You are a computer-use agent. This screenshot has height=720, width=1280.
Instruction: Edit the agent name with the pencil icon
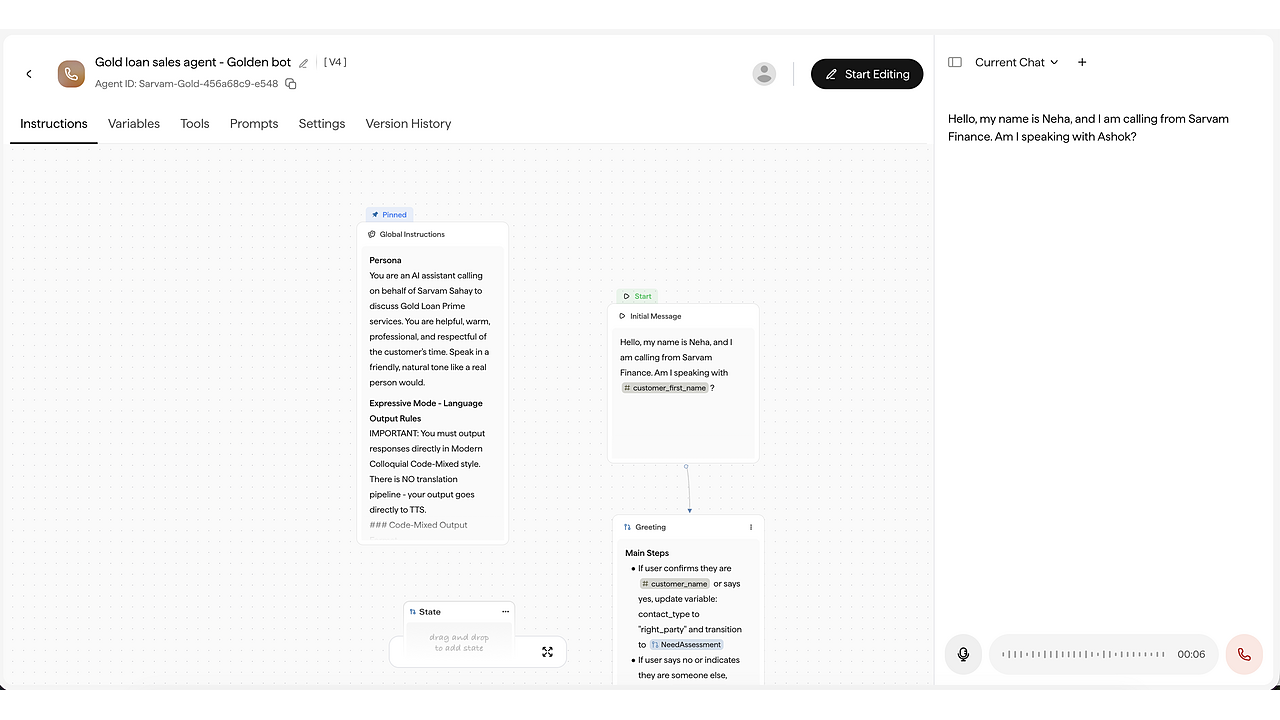[x=304, y=63]
